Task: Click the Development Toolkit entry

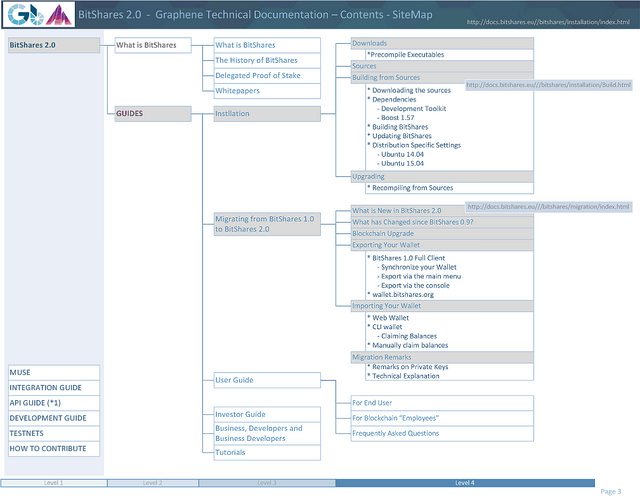Action: (413, 109)
